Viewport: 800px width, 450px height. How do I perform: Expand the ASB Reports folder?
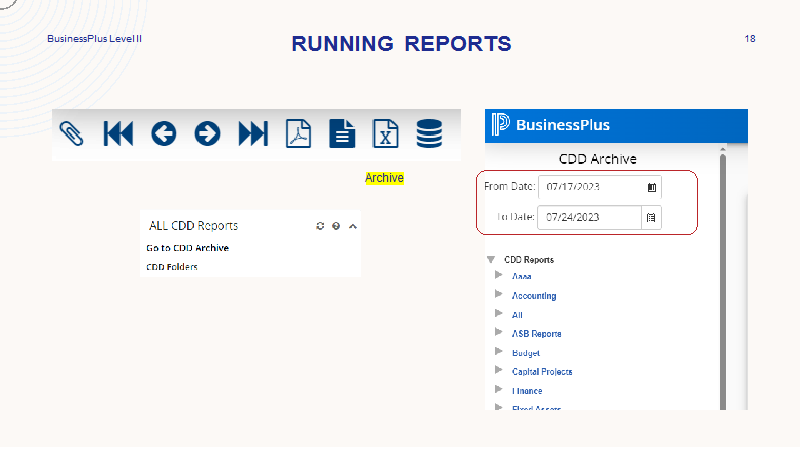498,332
